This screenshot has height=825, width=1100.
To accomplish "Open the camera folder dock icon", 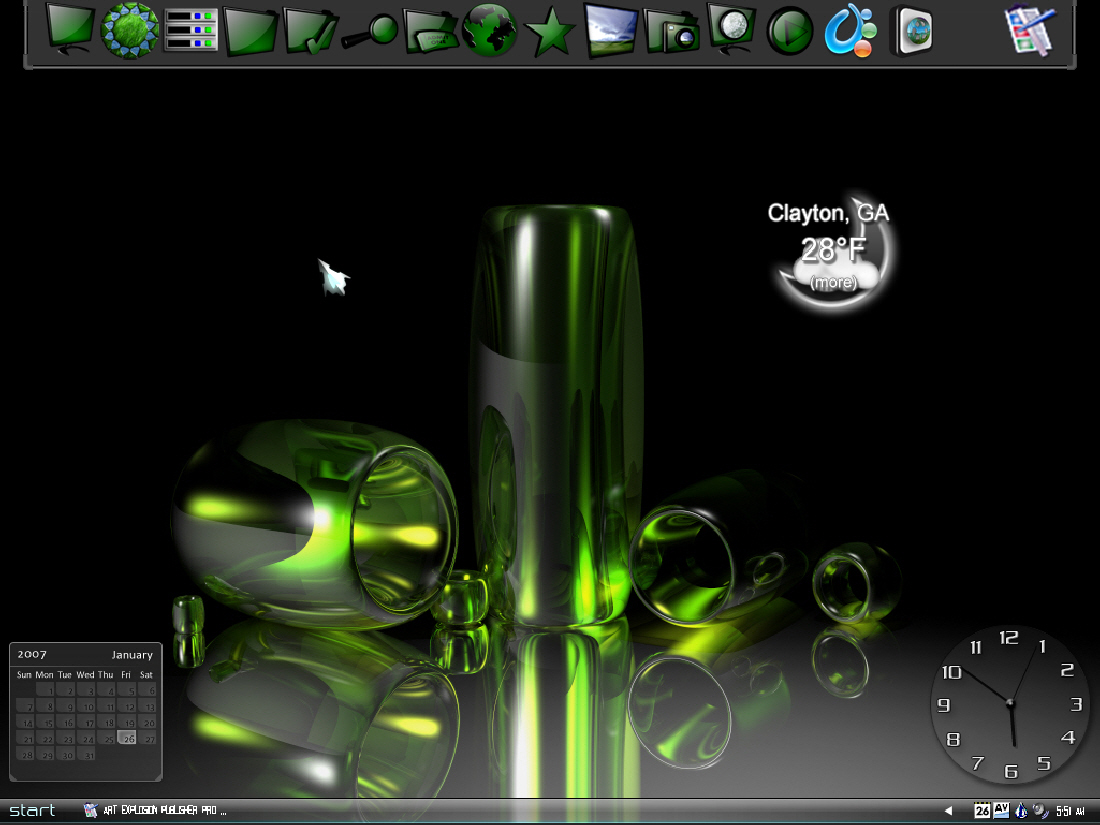I will click(x=671, y=32).
